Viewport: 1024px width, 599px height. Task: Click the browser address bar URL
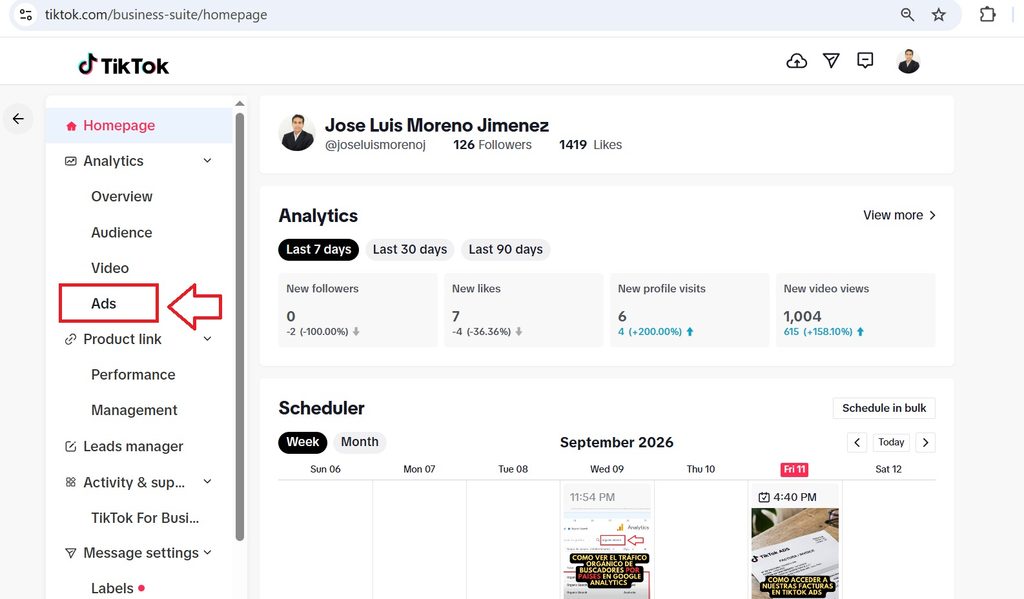pyautogui.click(x=156, y=14)
